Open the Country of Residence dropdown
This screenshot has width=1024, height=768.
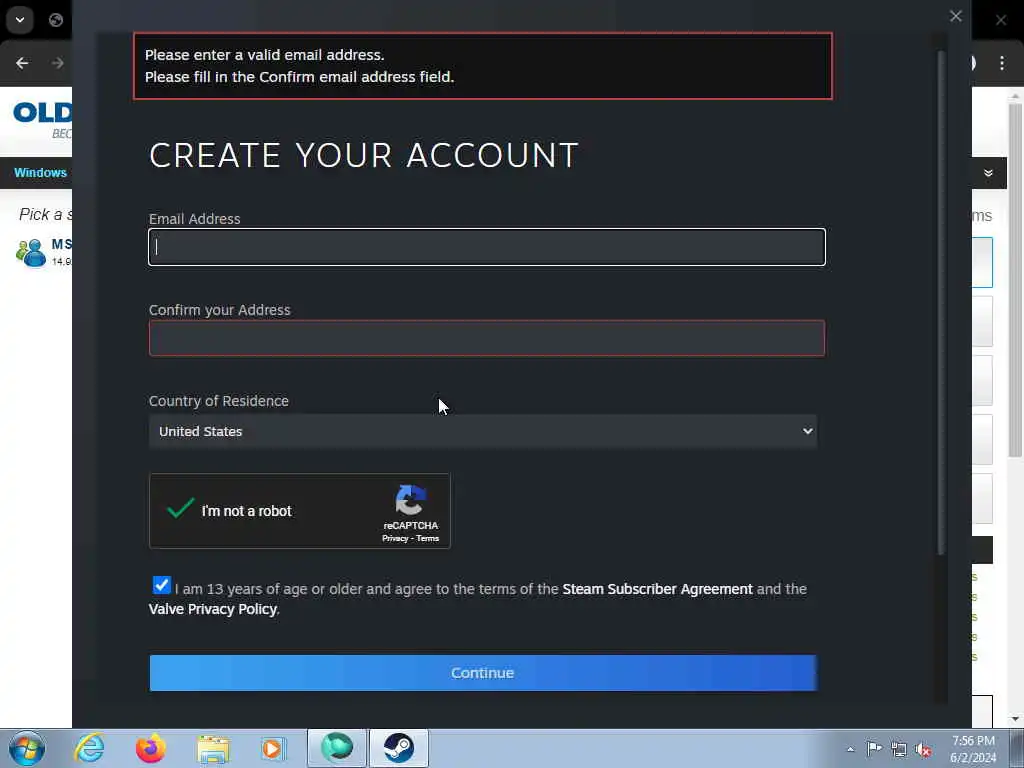pos(483,431)
